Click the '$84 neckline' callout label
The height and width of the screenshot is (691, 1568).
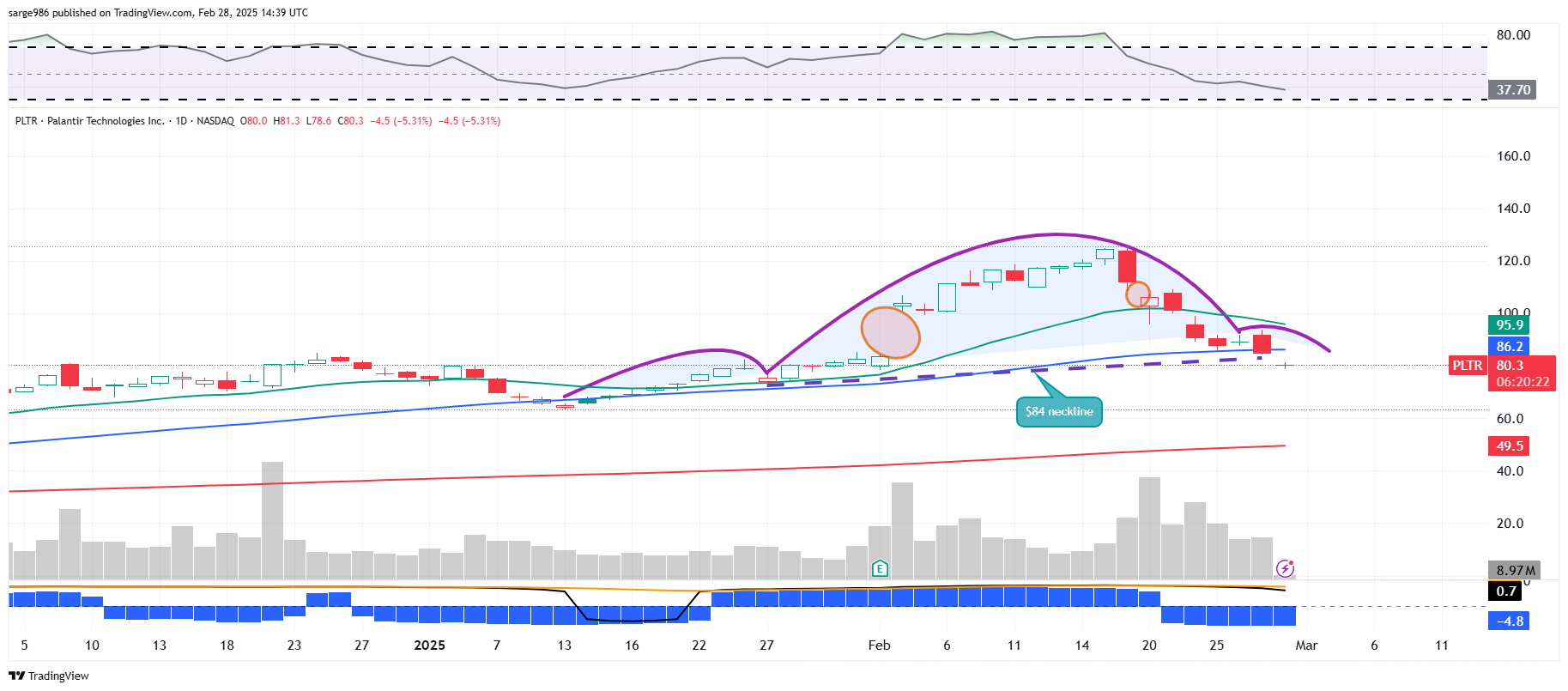(x=1059, y=412)
